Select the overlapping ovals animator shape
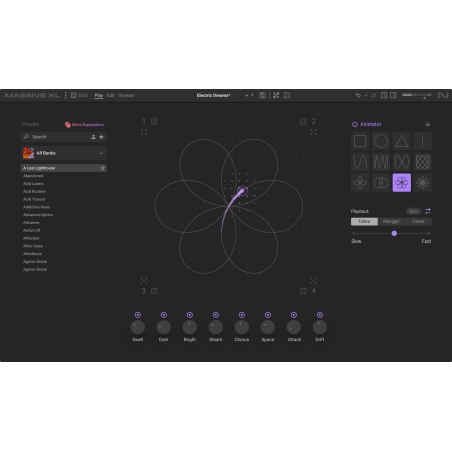Viewport: 452px width, 452px height. tap(381, 183)
